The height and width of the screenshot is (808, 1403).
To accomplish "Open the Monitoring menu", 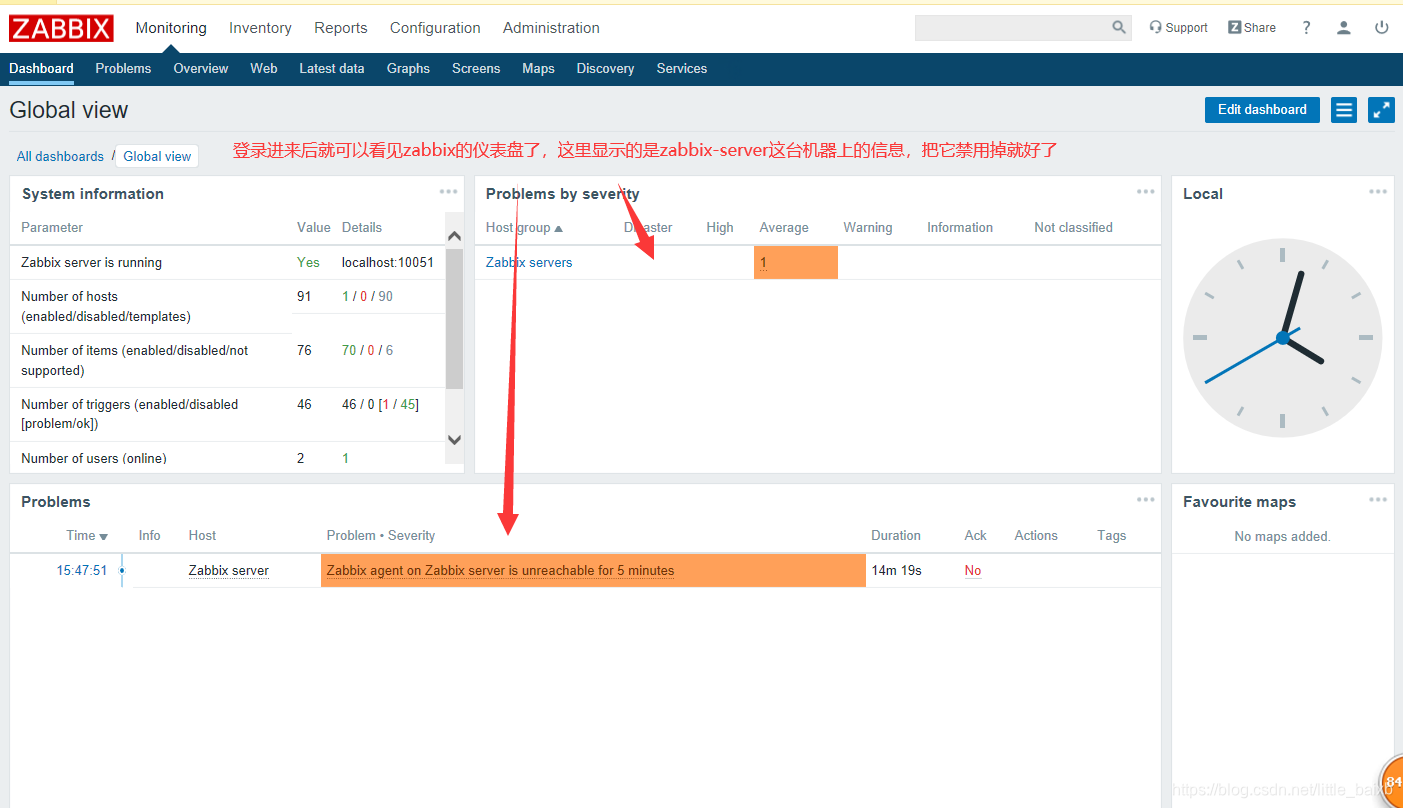I will 171,28.
